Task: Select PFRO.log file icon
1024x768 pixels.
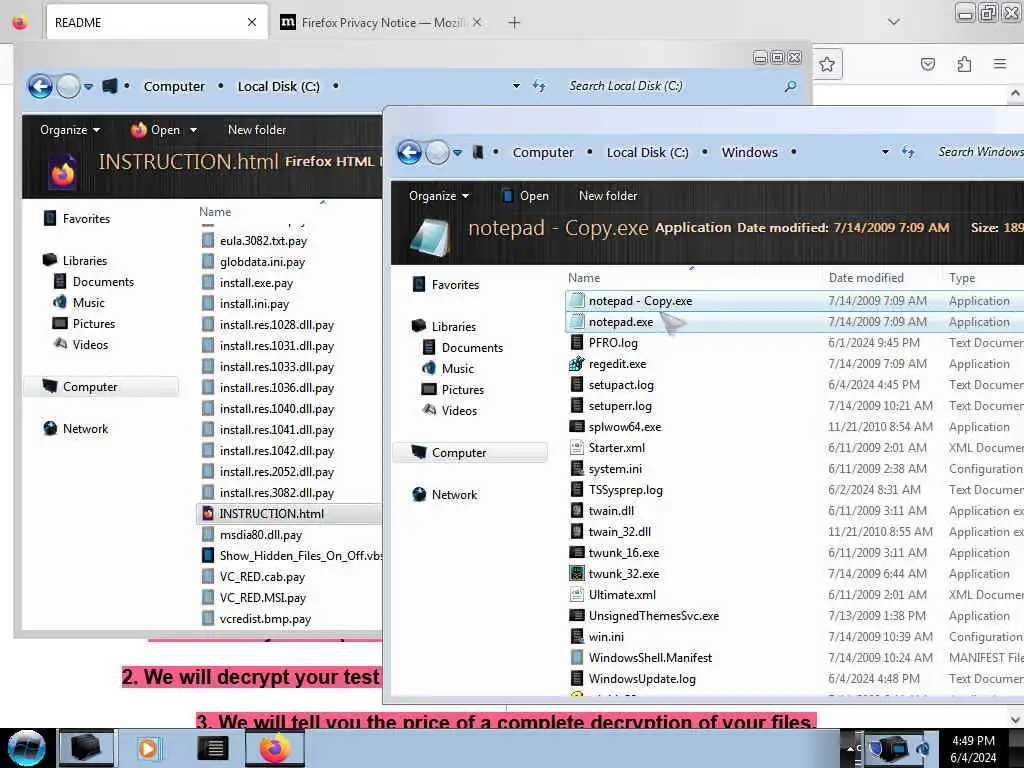Action: click(577, 343)
